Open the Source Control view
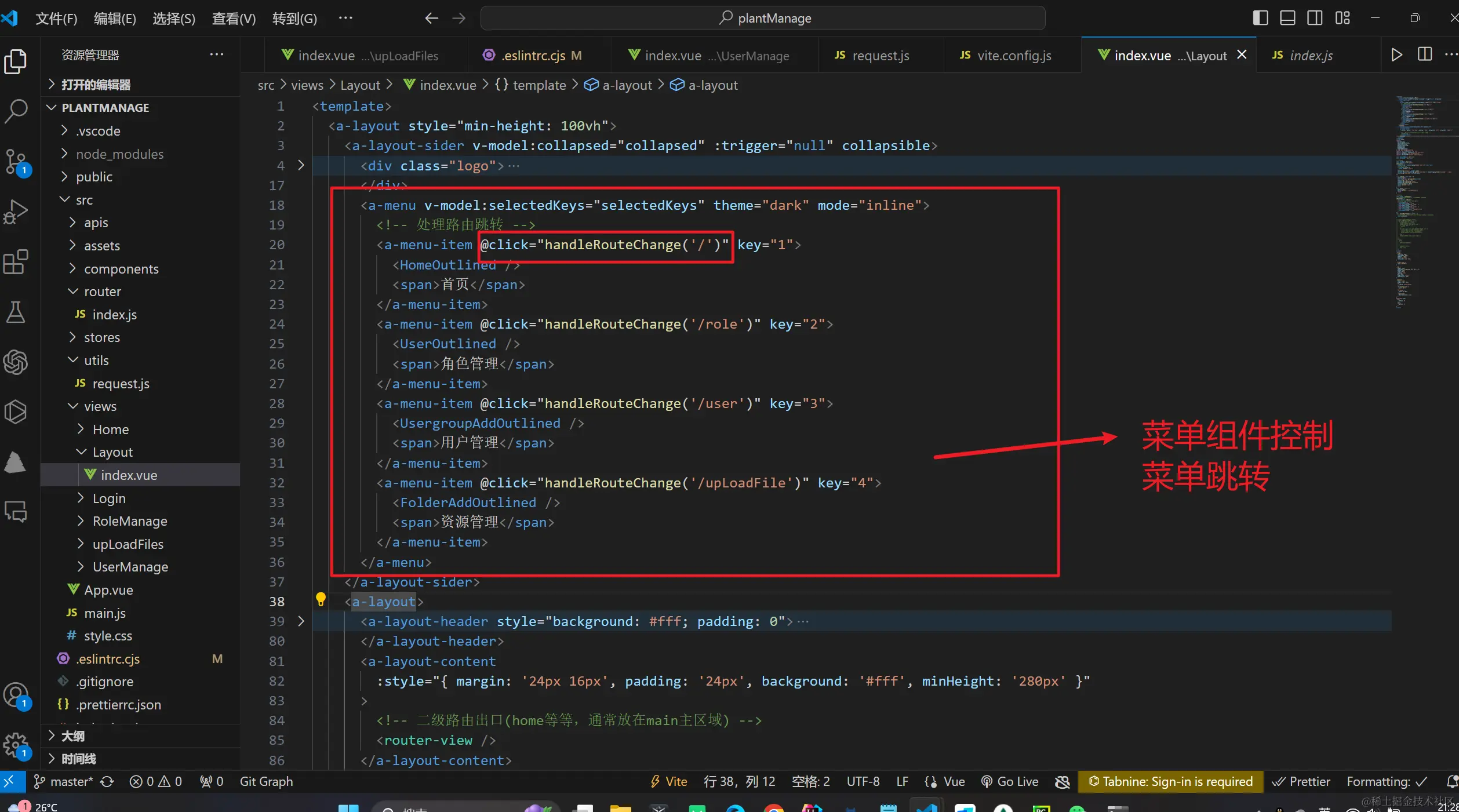 (x=16, y=162)
